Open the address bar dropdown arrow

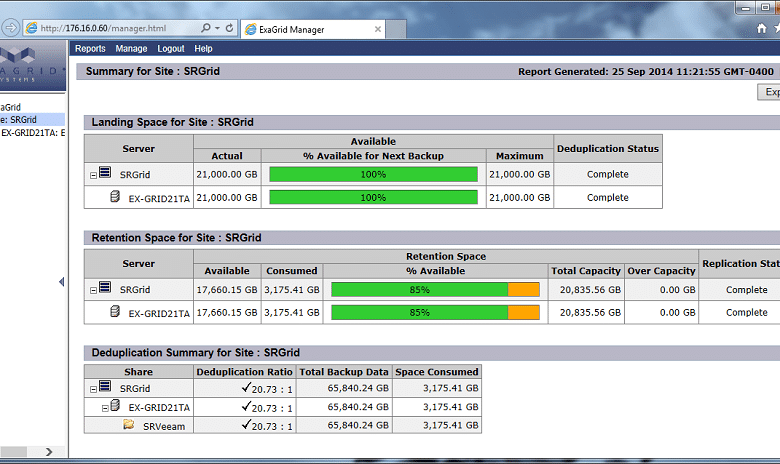tap(217, 28)
